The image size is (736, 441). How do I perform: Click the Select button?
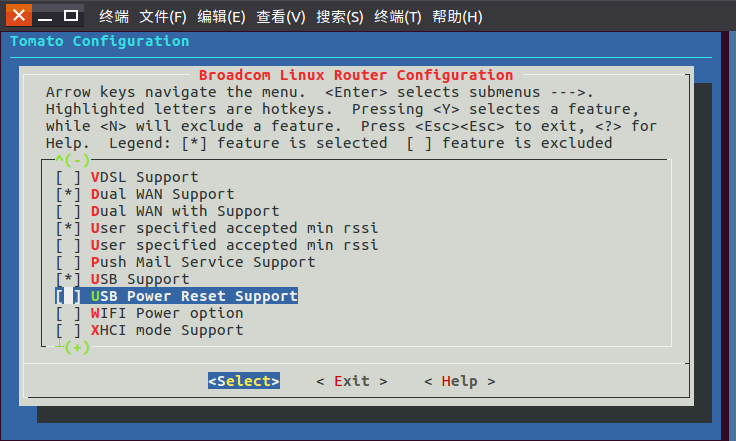click(244, 381)
